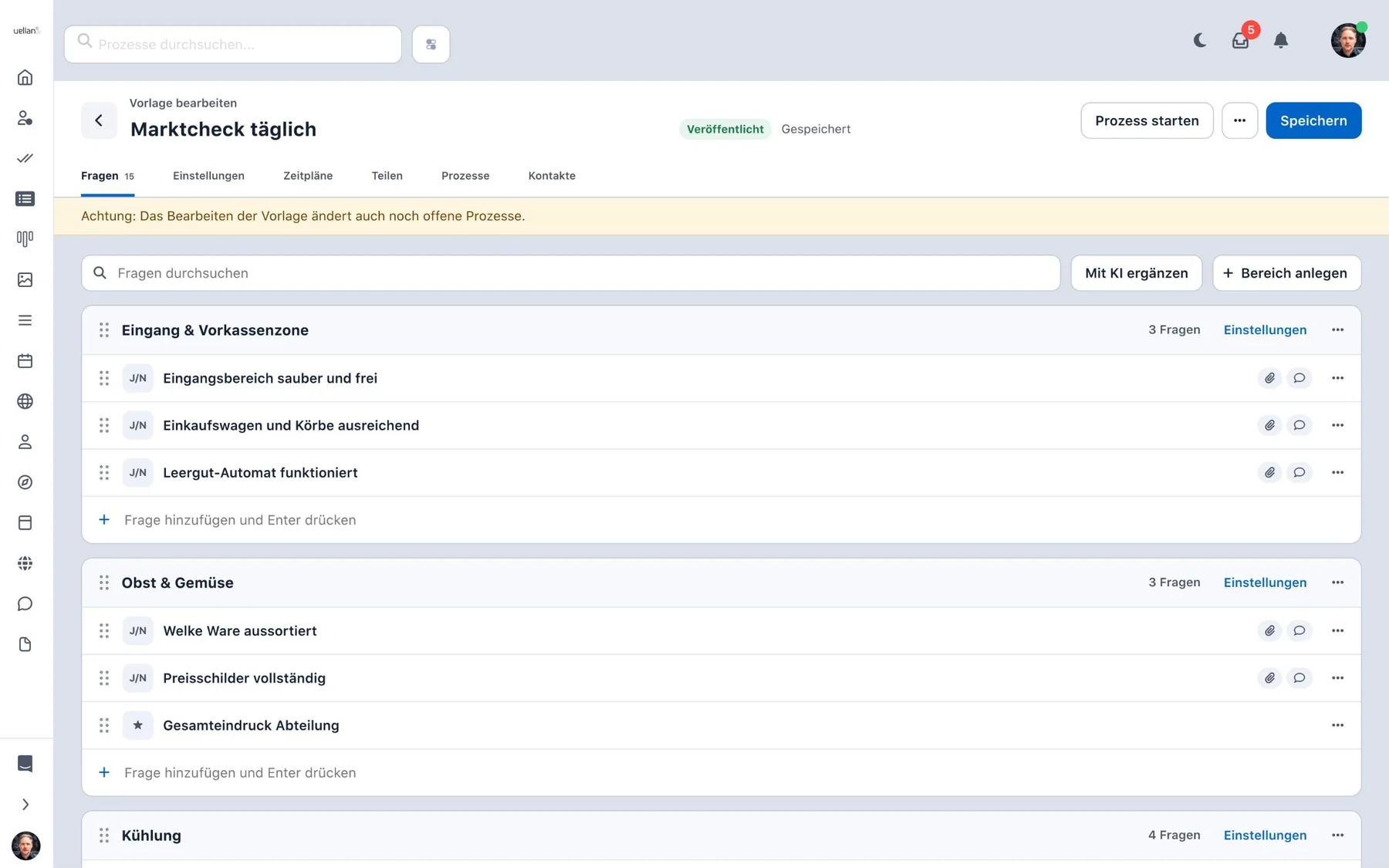
Task: Open the star type selector for Gesamteindruck Abteilung
Action: coord(137,725)
